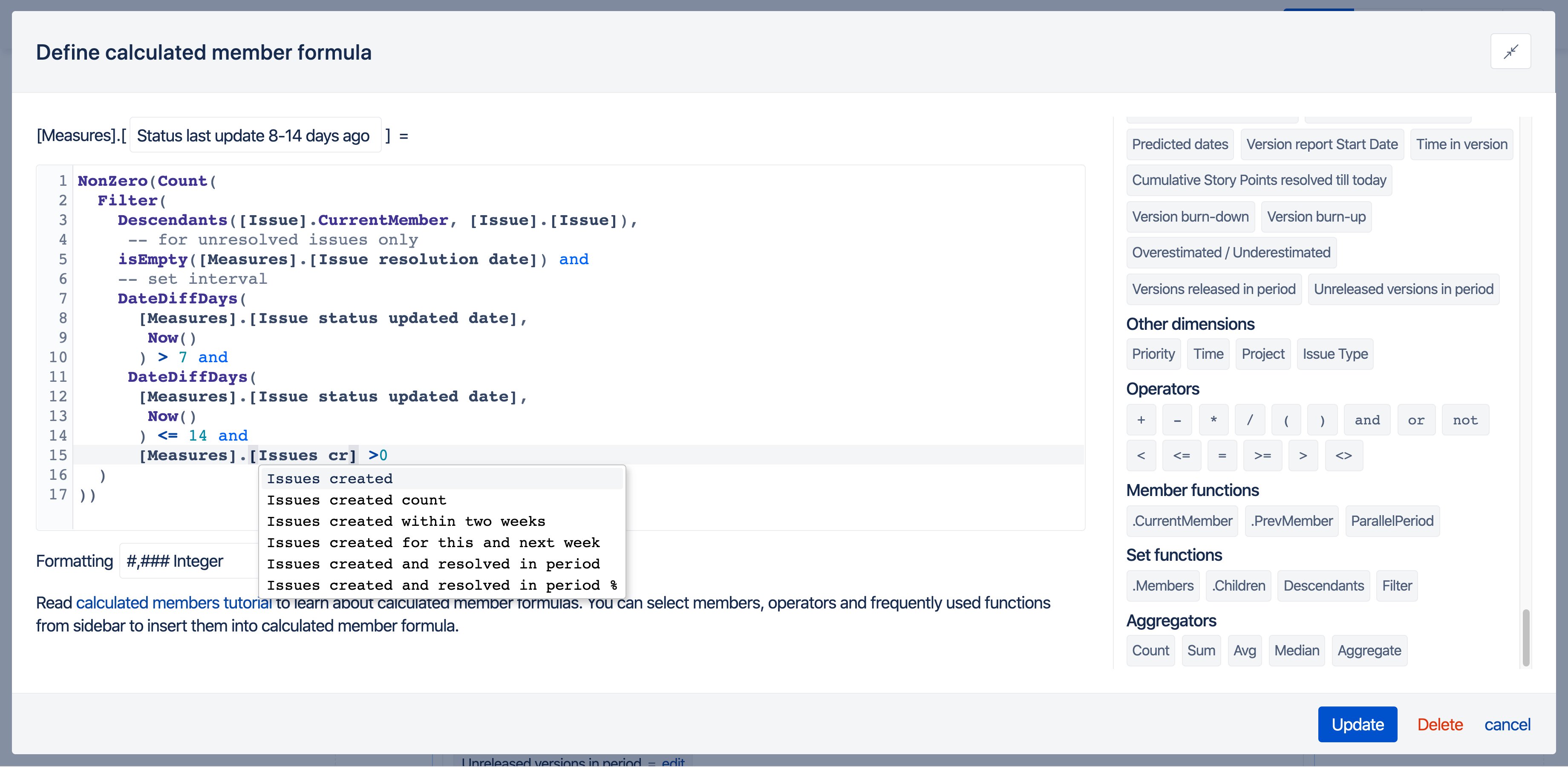Image resolution: width=1568 pixels, height=767 pixels.
Task: Insert the Predicted dates measure
Action: pos(1180,144)
